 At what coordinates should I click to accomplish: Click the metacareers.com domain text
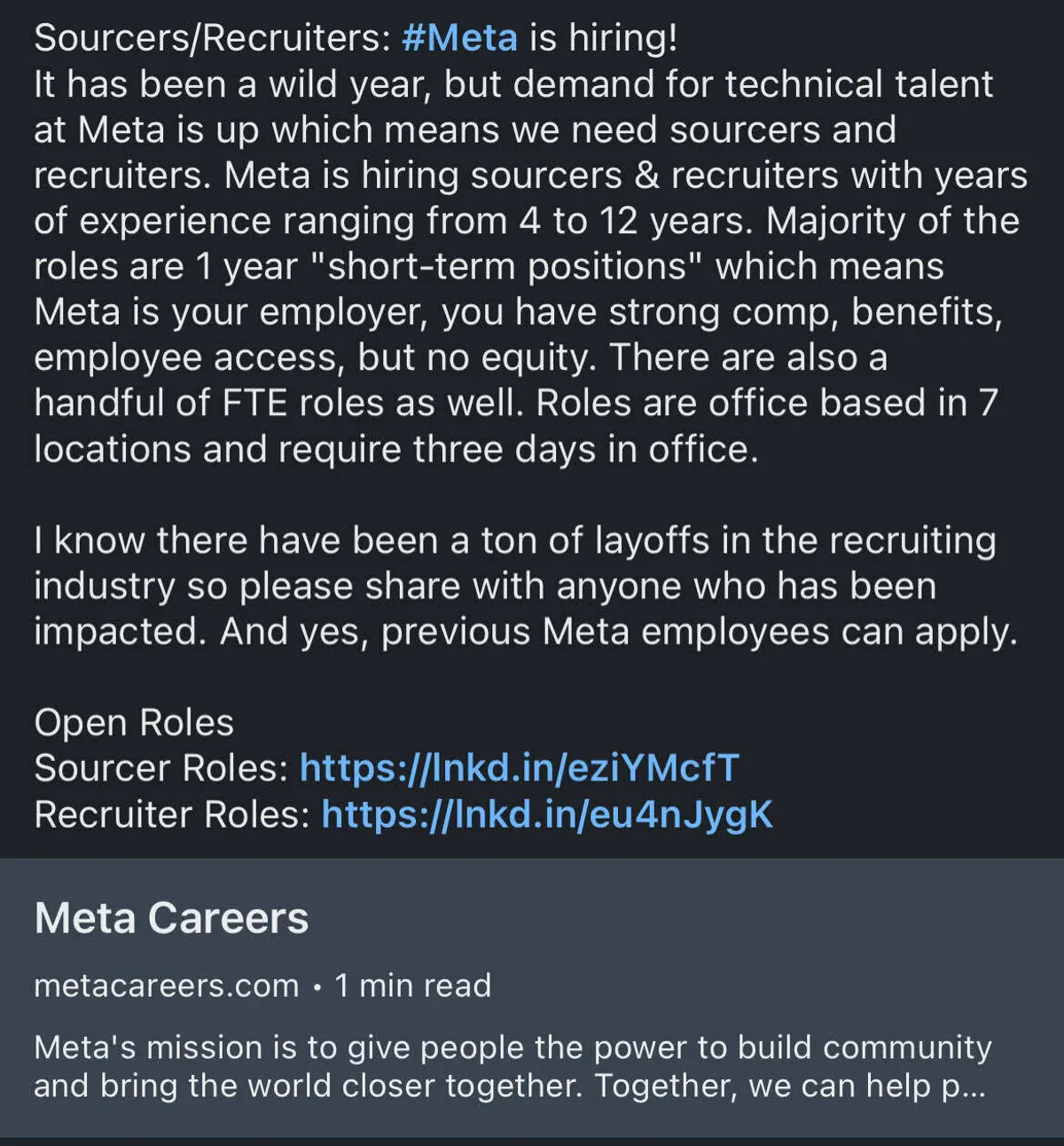tap(166, 985)
